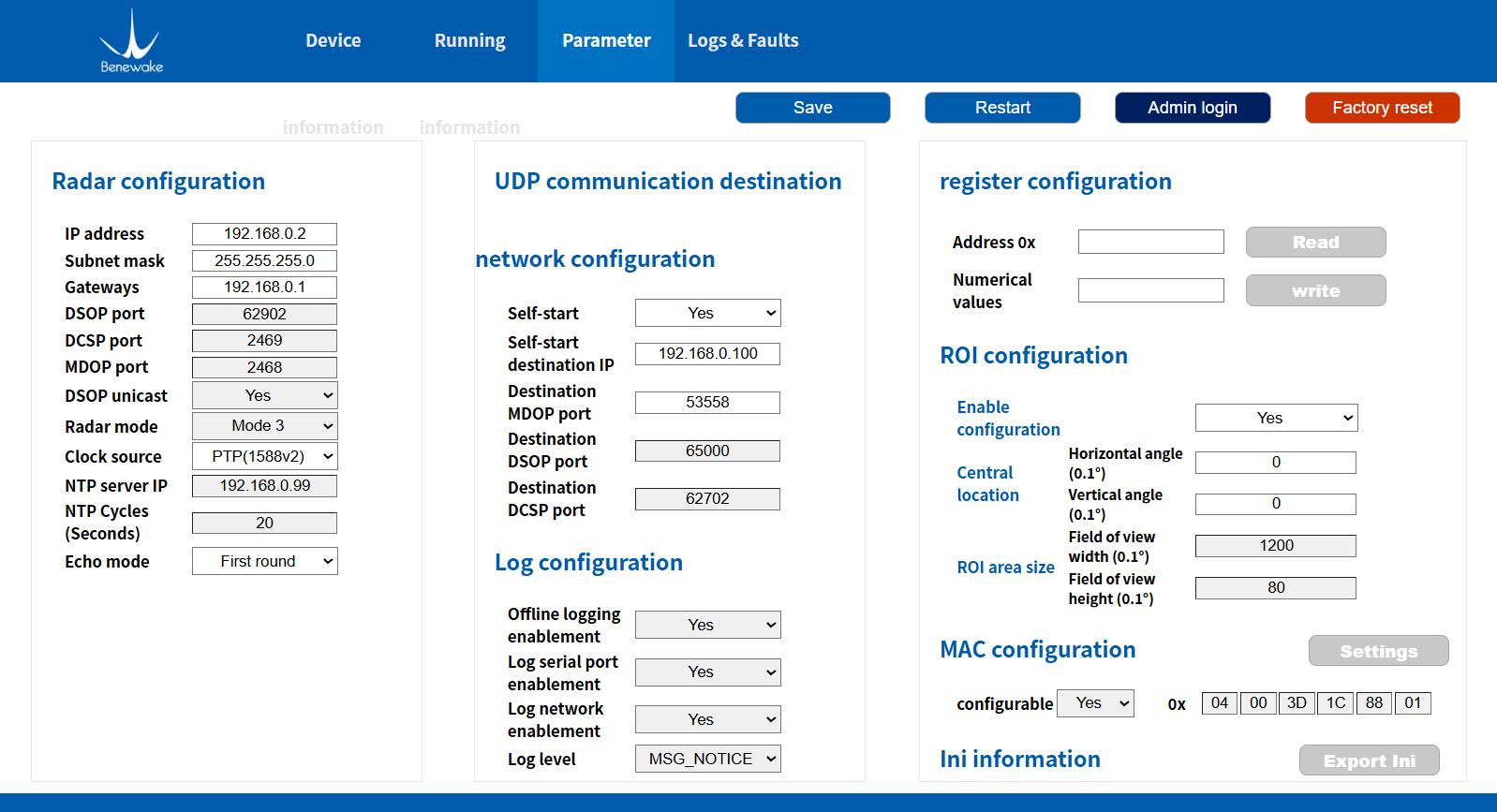Click the DSOP port field
Viewport: 1497px width, 812px height.
(x=265, y=315)
